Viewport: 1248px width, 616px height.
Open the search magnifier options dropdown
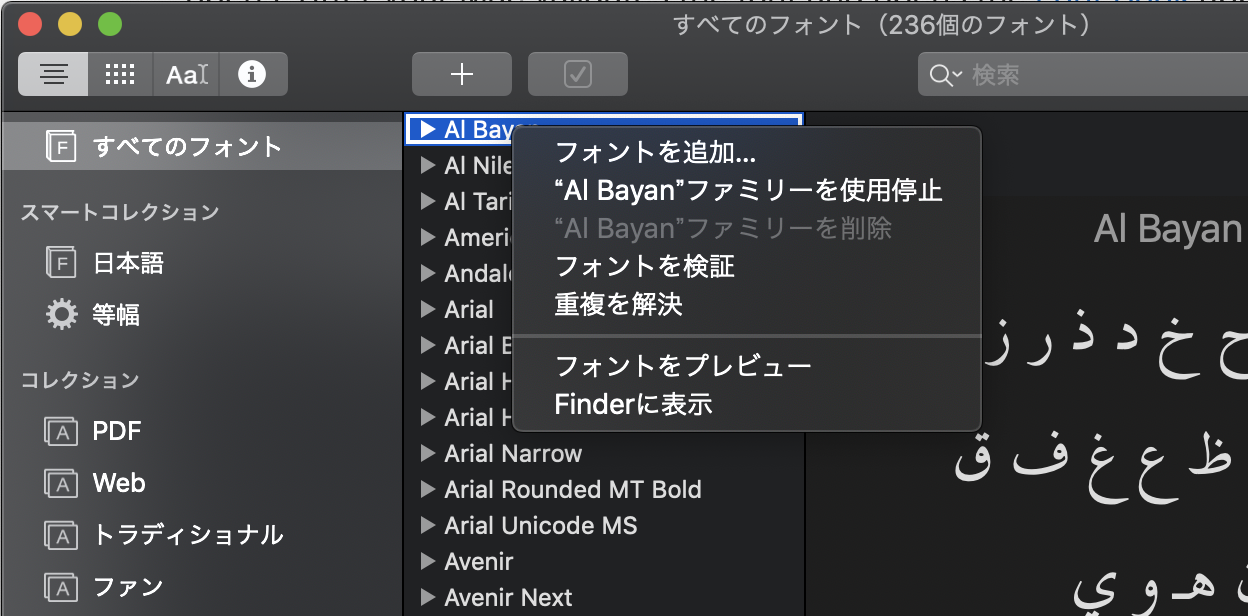click(x=945, y=75)
